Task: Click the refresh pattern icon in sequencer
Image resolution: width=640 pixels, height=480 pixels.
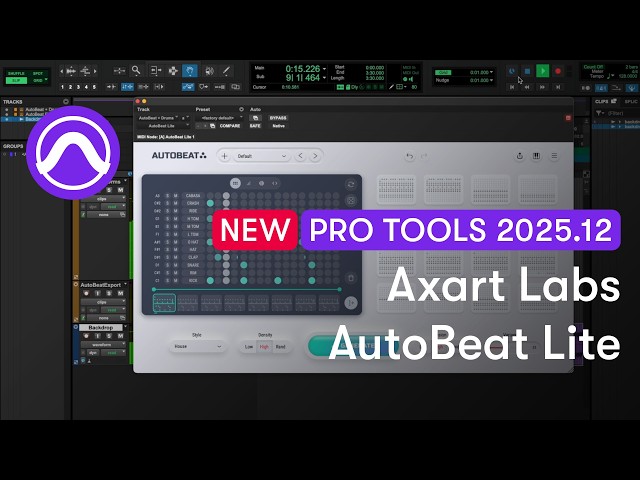Action: 351,184
